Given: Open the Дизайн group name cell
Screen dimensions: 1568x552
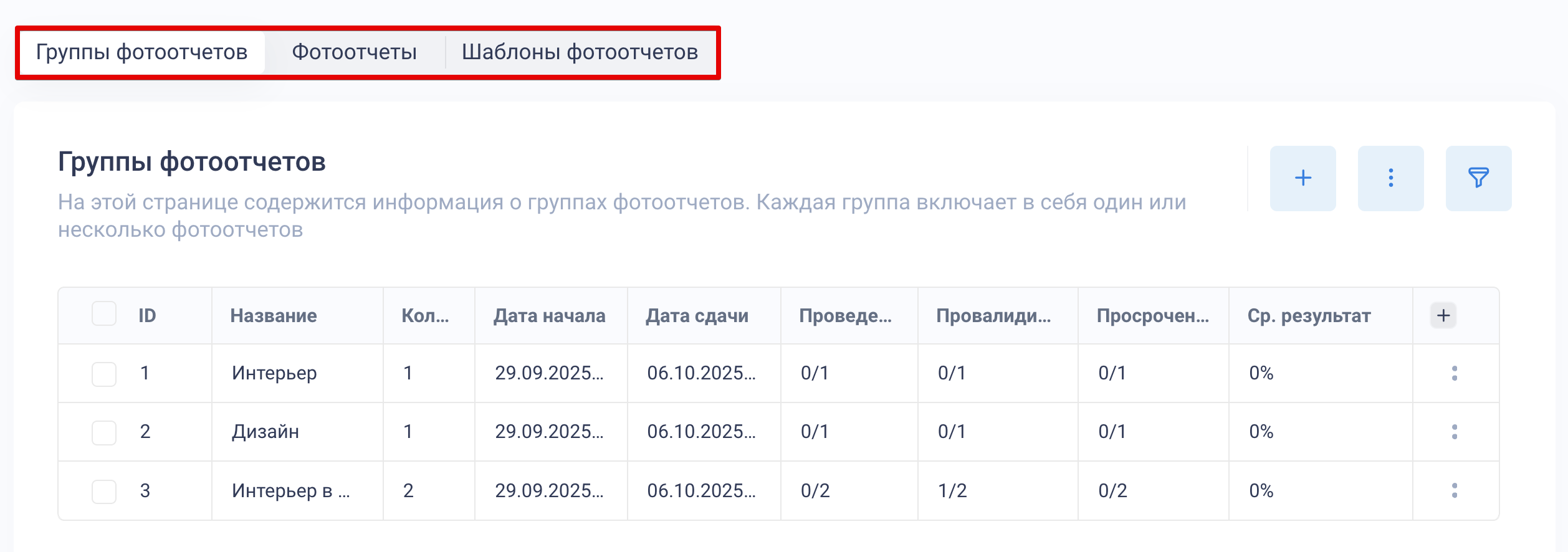Looking at the screenshot, I should [x=265, y=432].
